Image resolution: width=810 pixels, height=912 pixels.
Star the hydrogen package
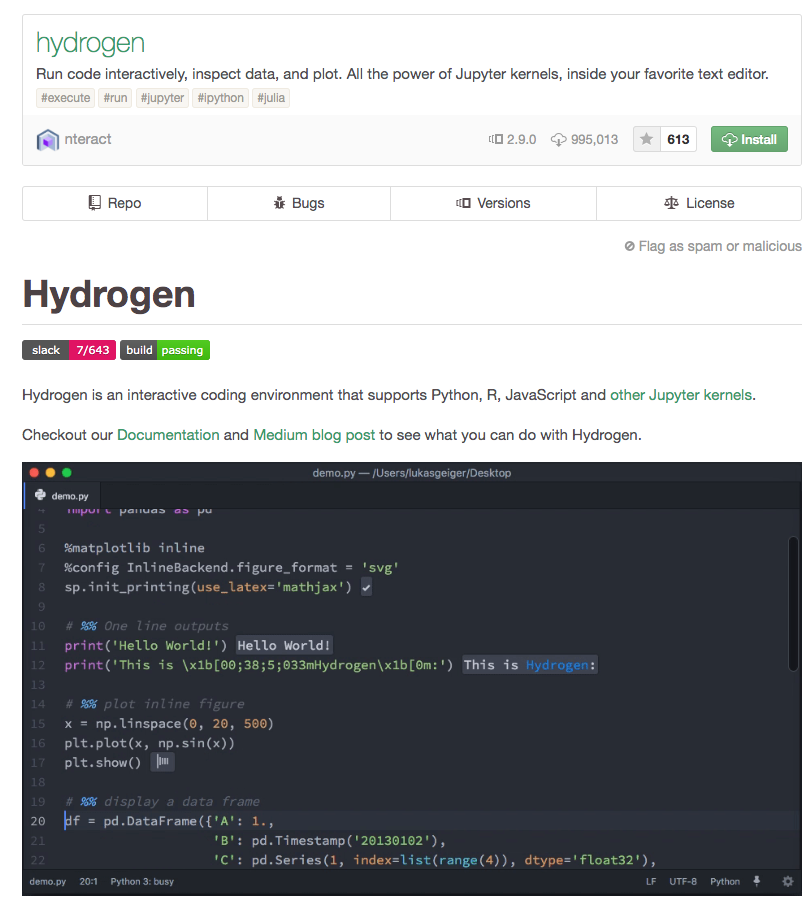[x=646, y=139]
